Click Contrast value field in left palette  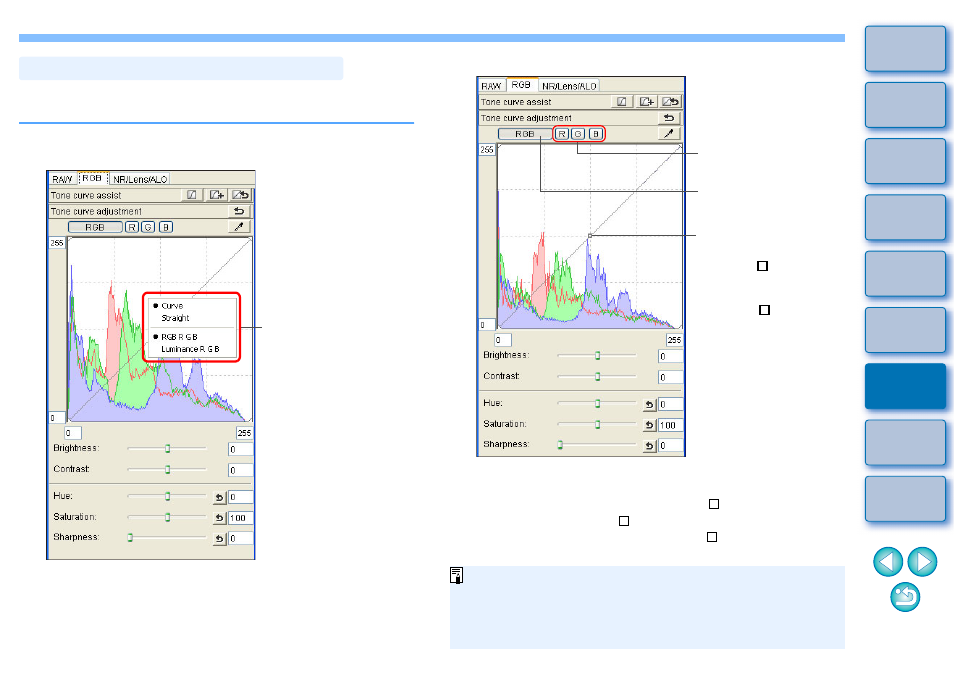pos(240,470)
